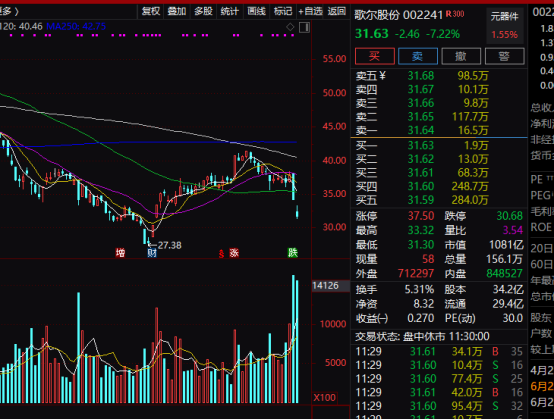
Task: Click the R300 tag next to the stock code
Action: click(x=455, y=14)
